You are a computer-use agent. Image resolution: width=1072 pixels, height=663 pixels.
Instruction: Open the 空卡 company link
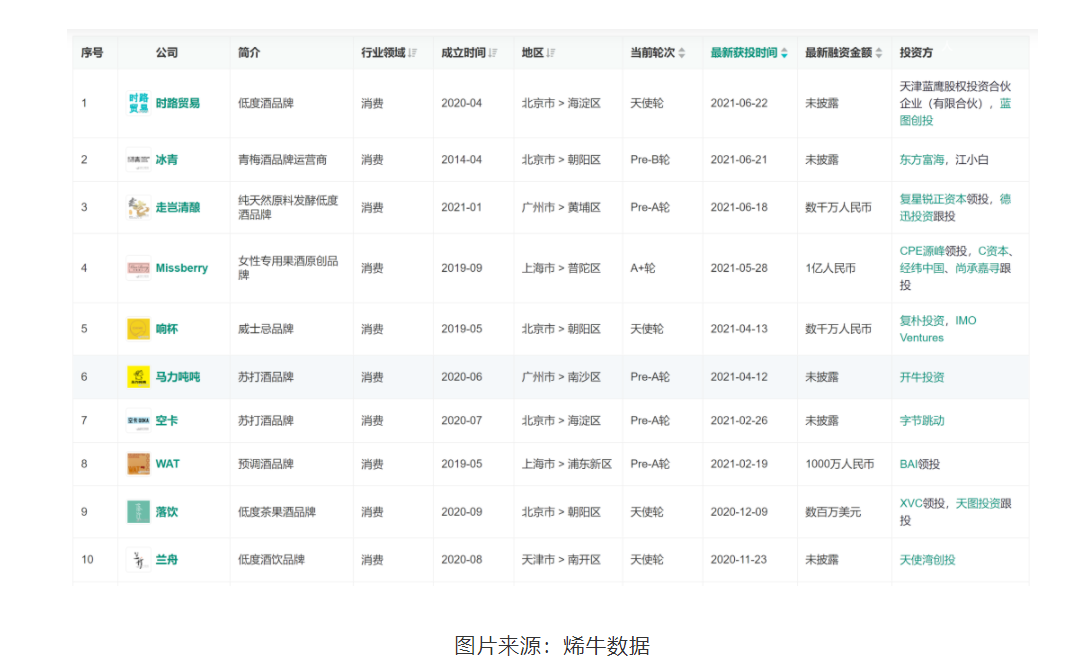click(167, 421)
